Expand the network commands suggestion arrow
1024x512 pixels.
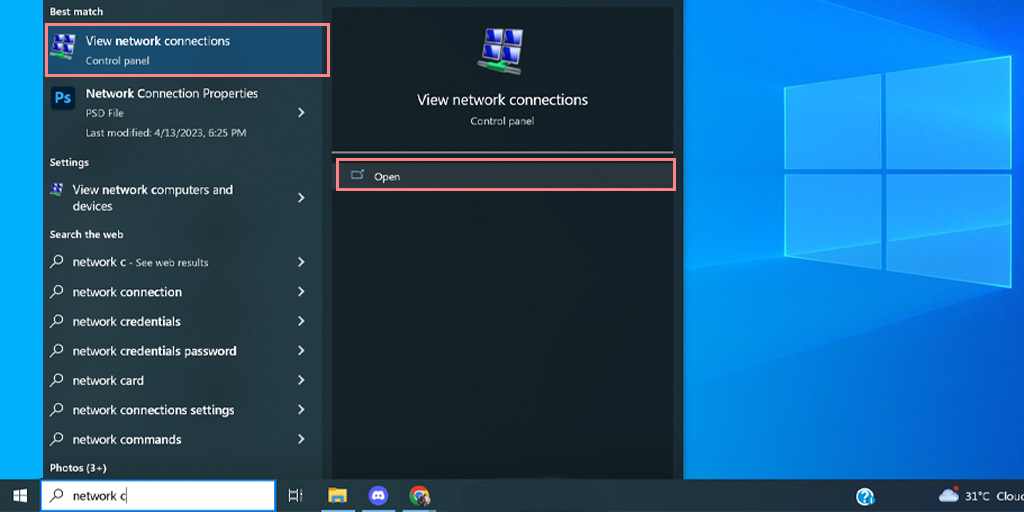point(301,440)
